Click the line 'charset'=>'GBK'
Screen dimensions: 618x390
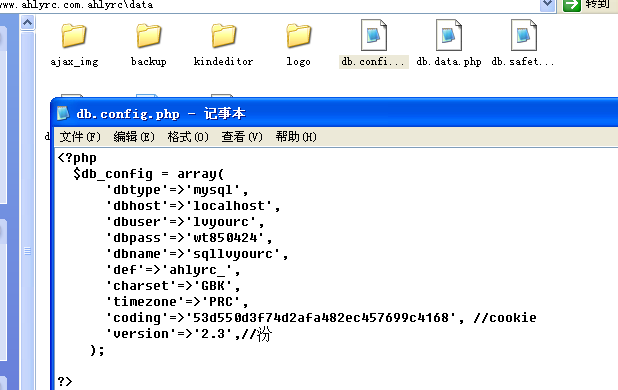click(x=173, y=286)
